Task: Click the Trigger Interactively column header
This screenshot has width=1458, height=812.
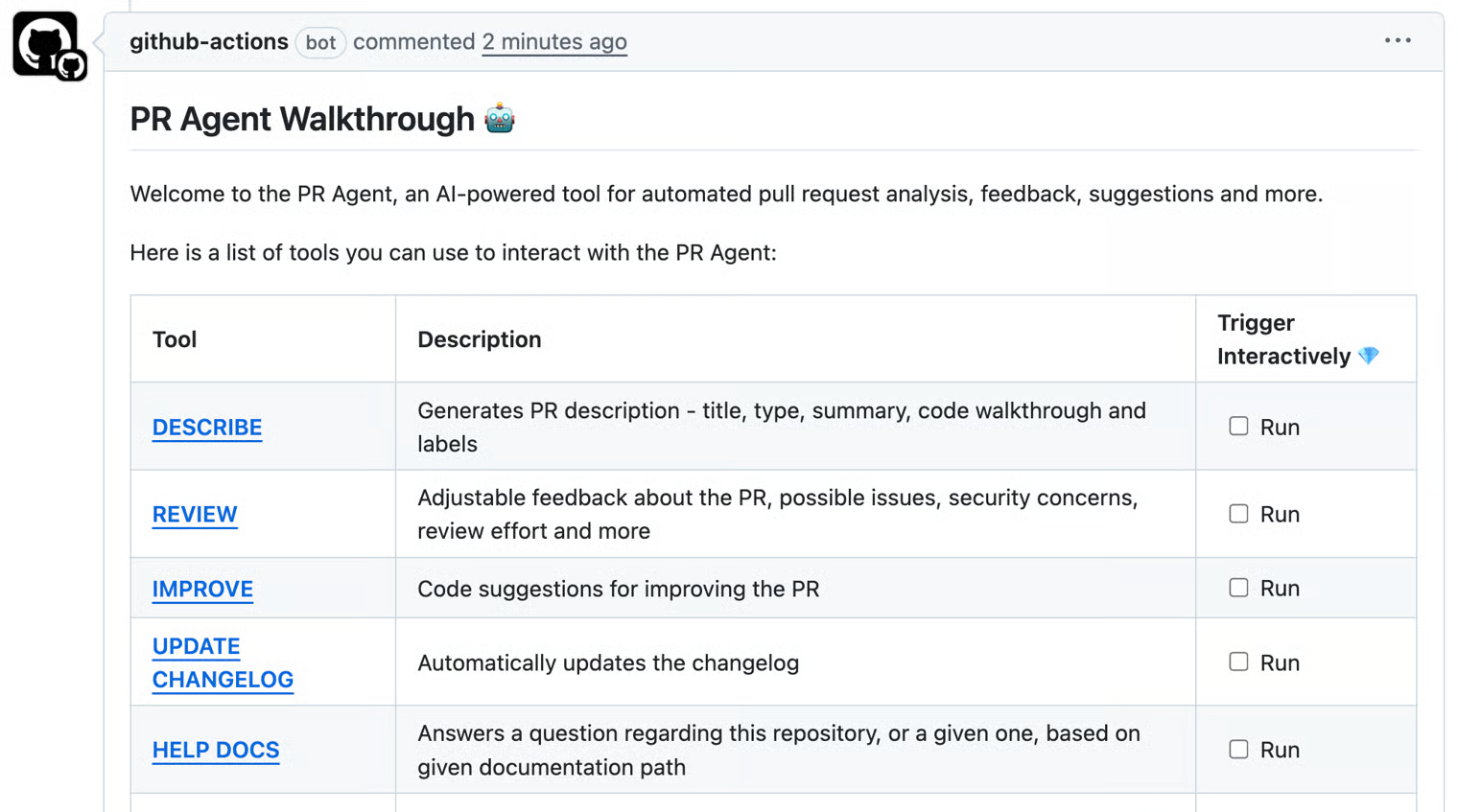Action: pos(1283,339)
